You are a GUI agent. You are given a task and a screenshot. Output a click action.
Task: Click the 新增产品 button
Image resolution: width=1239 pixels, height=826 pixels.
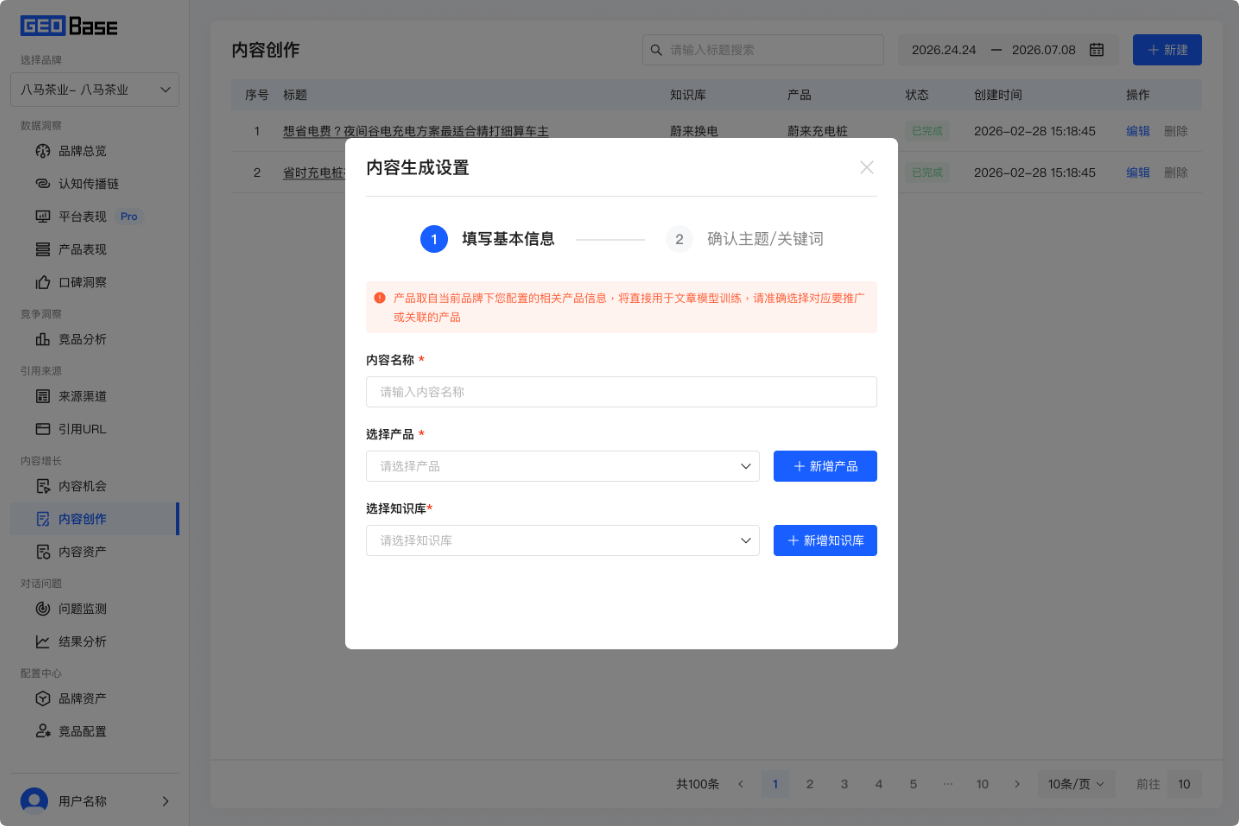click(x=825, y=466)
